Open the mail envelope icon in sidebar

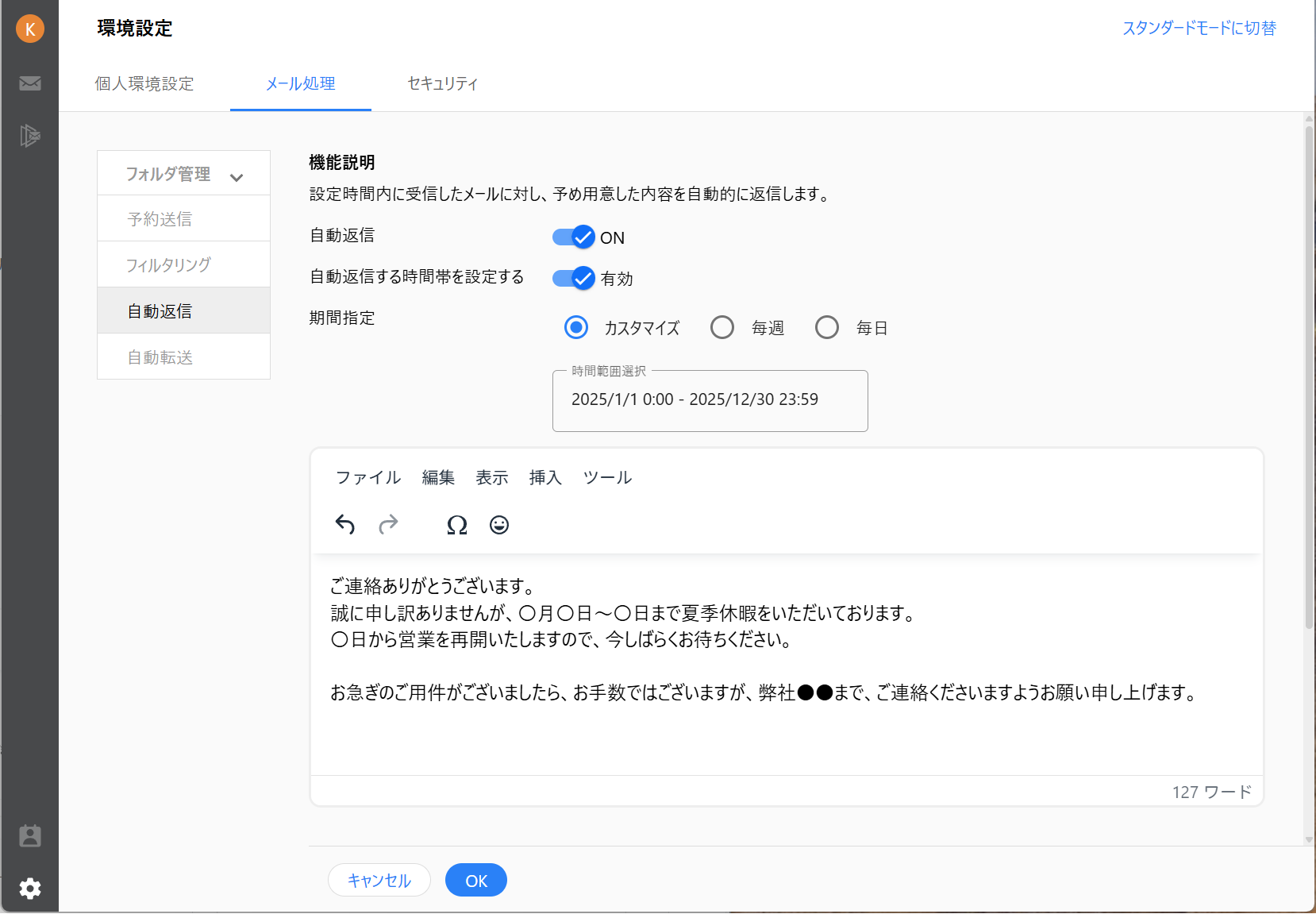coord(30,83)
